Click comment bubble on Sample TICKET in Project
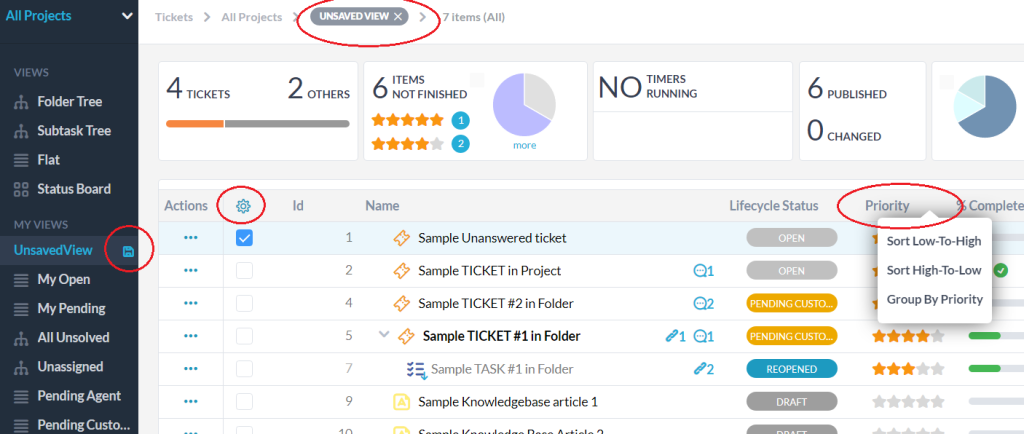Viewport: 1024px width, 434px height. pyautogui.click(x=704, y=271)
